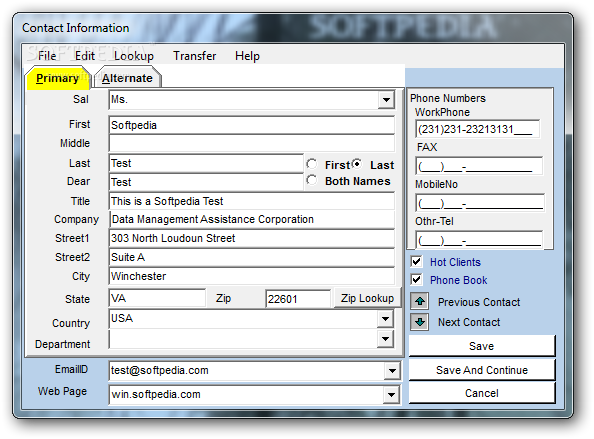This screenshot has width=594, height=439.
Task: Click Save And Continue button
Action: (x=482, y=370)
